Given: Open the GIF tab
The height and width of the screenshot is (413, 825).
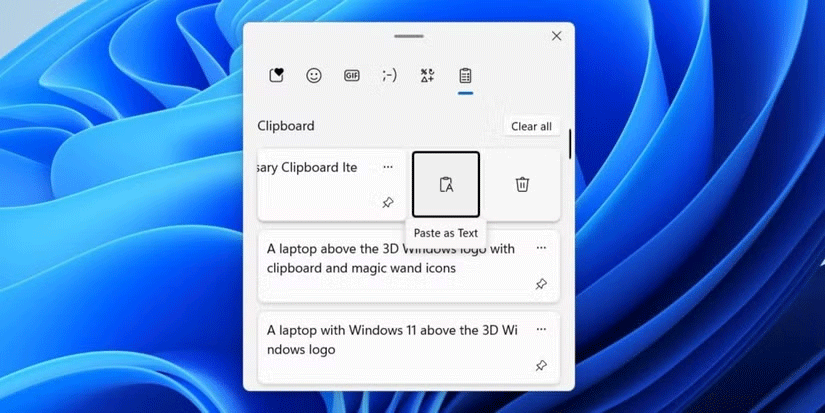Looking at the screenshot, I should 351,76.
